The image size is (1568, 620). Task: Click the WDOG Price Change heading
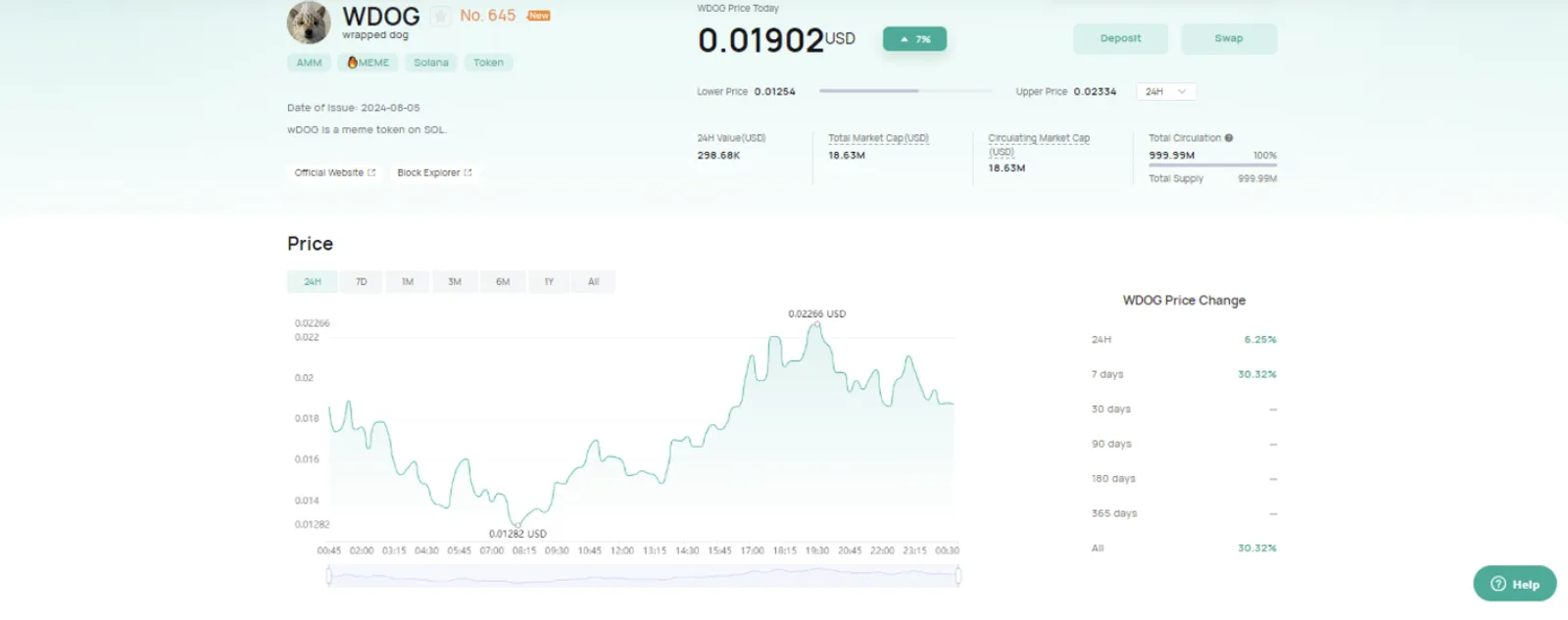[x=1184, y=301]
